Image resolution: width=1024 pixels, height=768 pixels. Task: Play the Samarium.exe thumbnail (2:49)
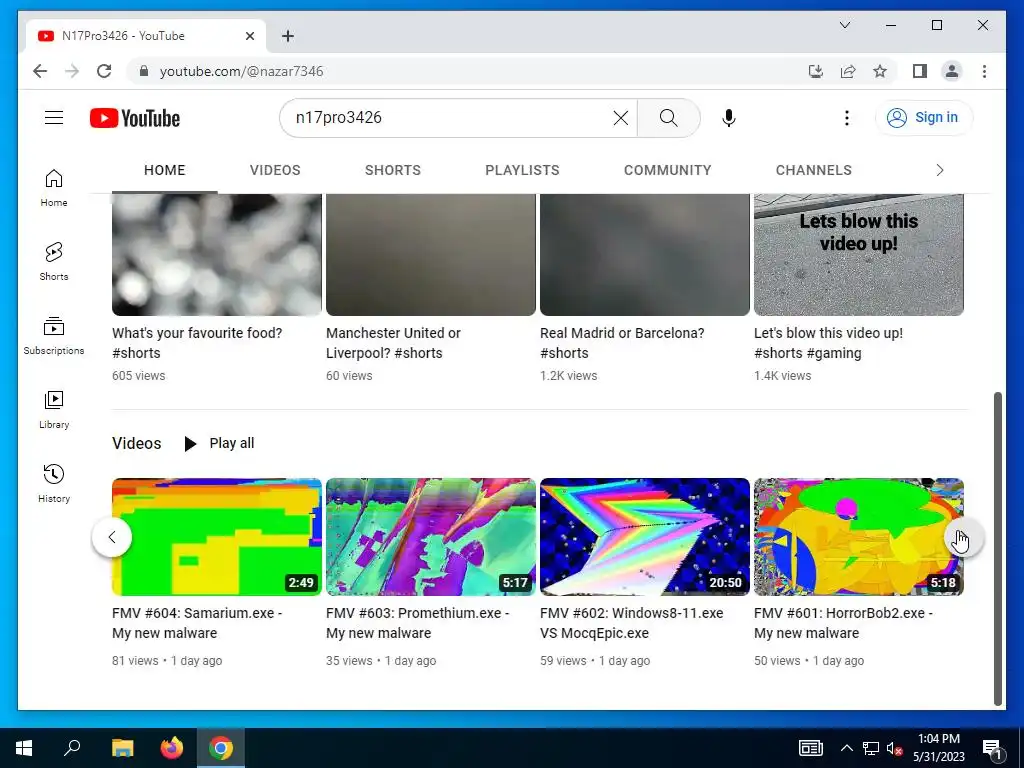[x=217, y=537]
